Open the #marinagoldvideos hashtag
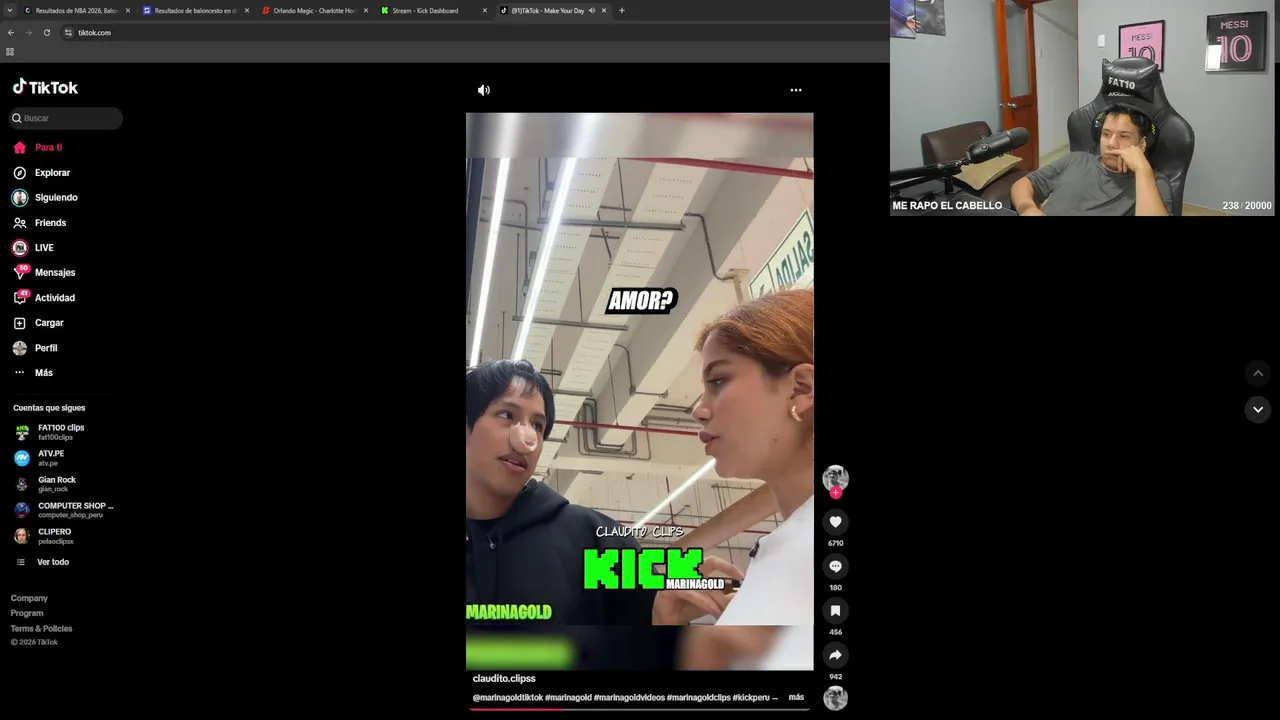 tap(629, 697)
